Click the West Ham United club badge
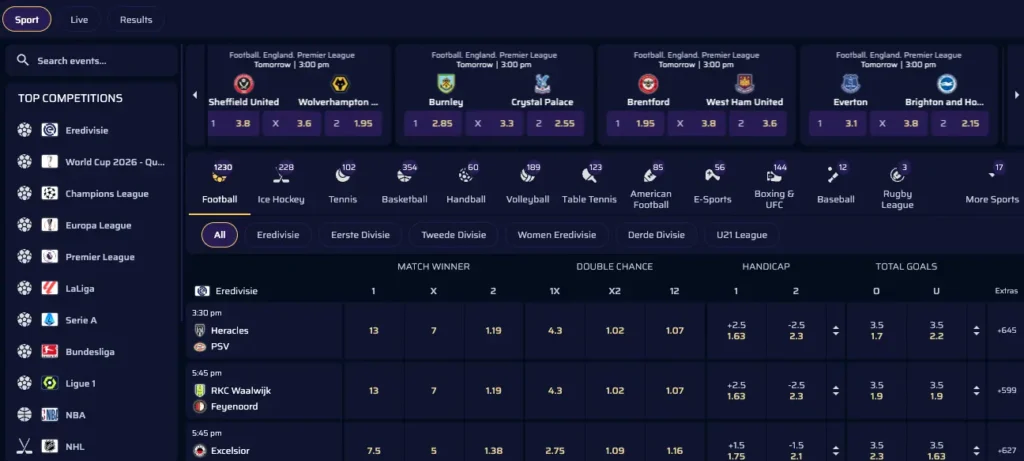 [x=744, y=84]
